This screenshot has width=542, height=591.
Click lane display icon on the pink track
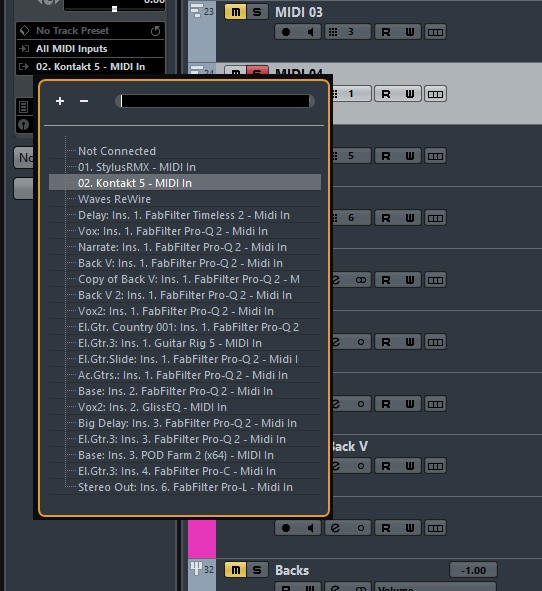click(x=435, y=528)
